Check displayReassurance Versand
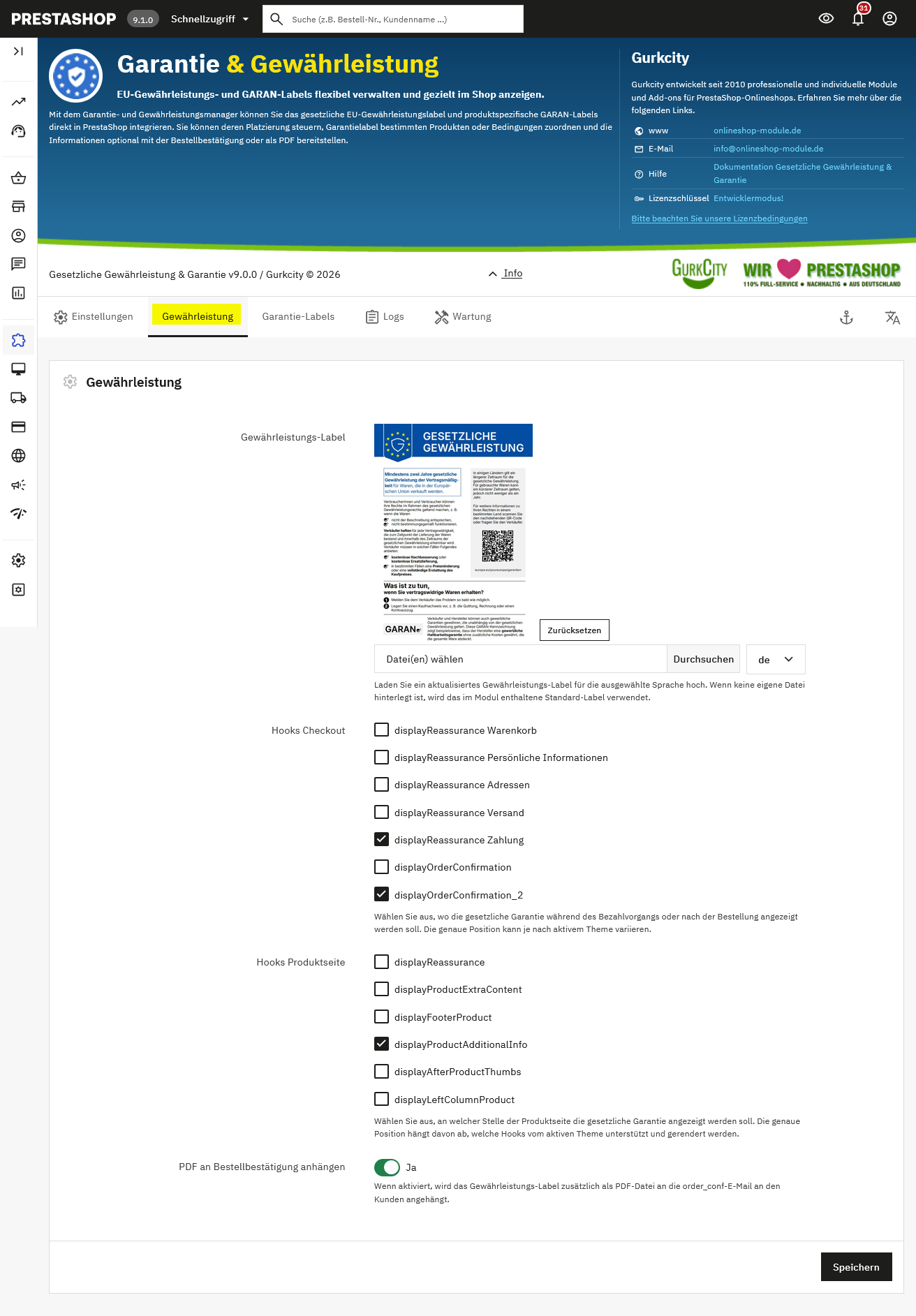 tap(381, 812)
